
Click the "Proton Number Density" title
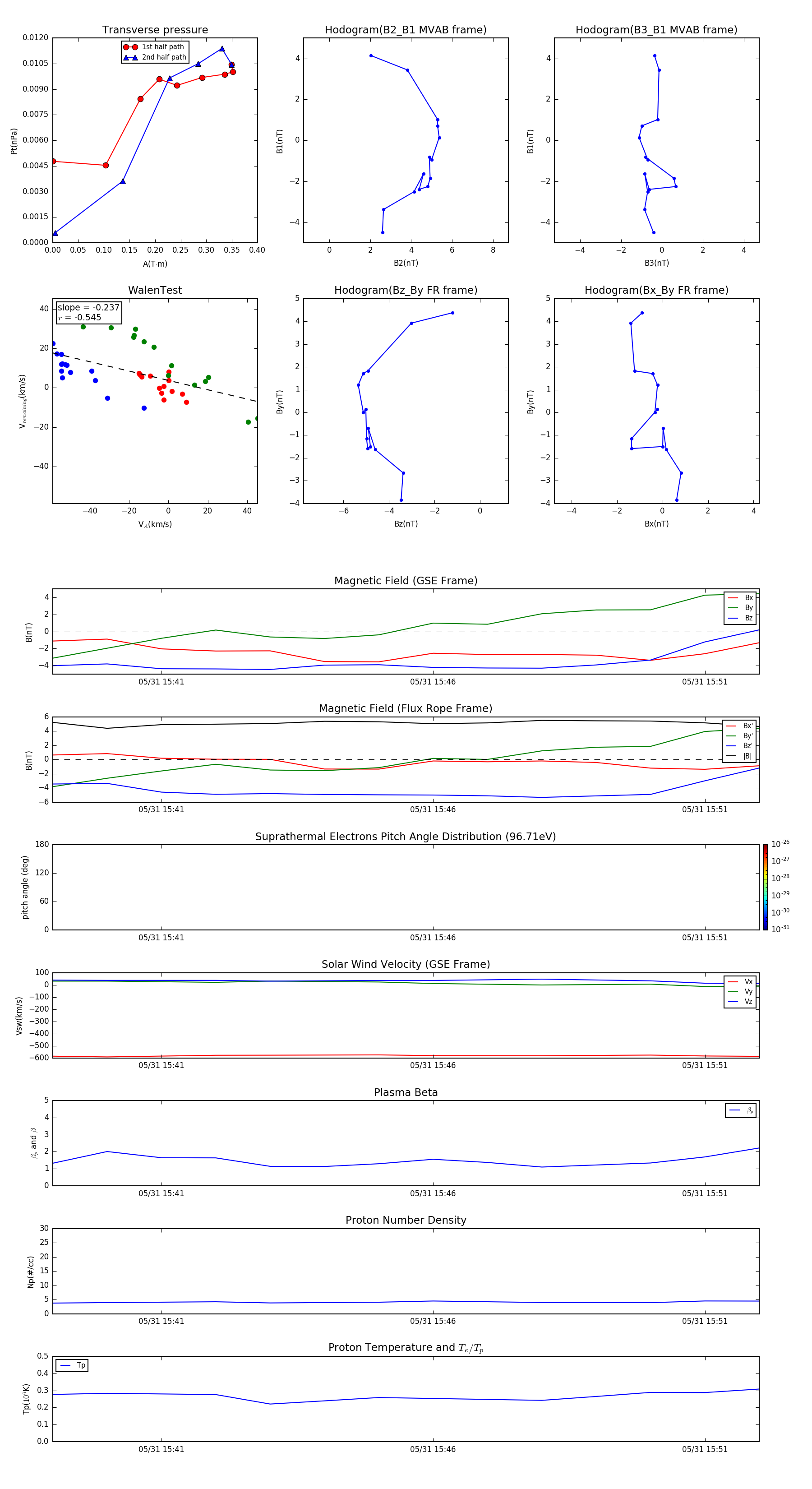(x=406, y=1220)
